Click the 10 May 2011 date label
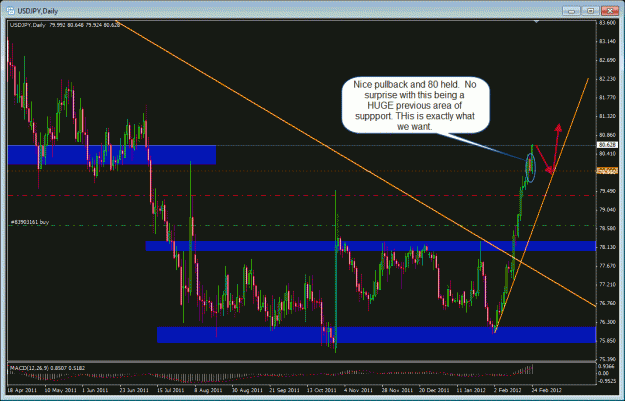Viewport: 625px width, 401px height. coord(60,390)
